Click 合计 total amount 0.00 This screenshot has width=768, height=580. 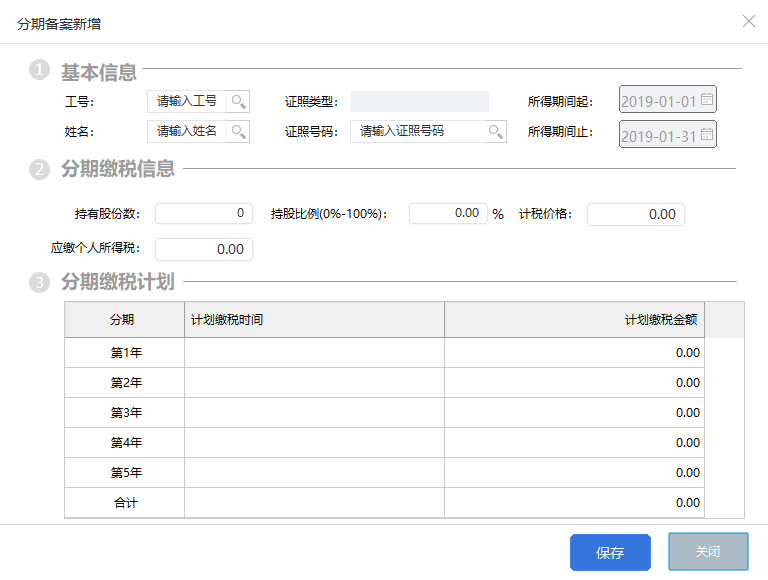(575, 503)
